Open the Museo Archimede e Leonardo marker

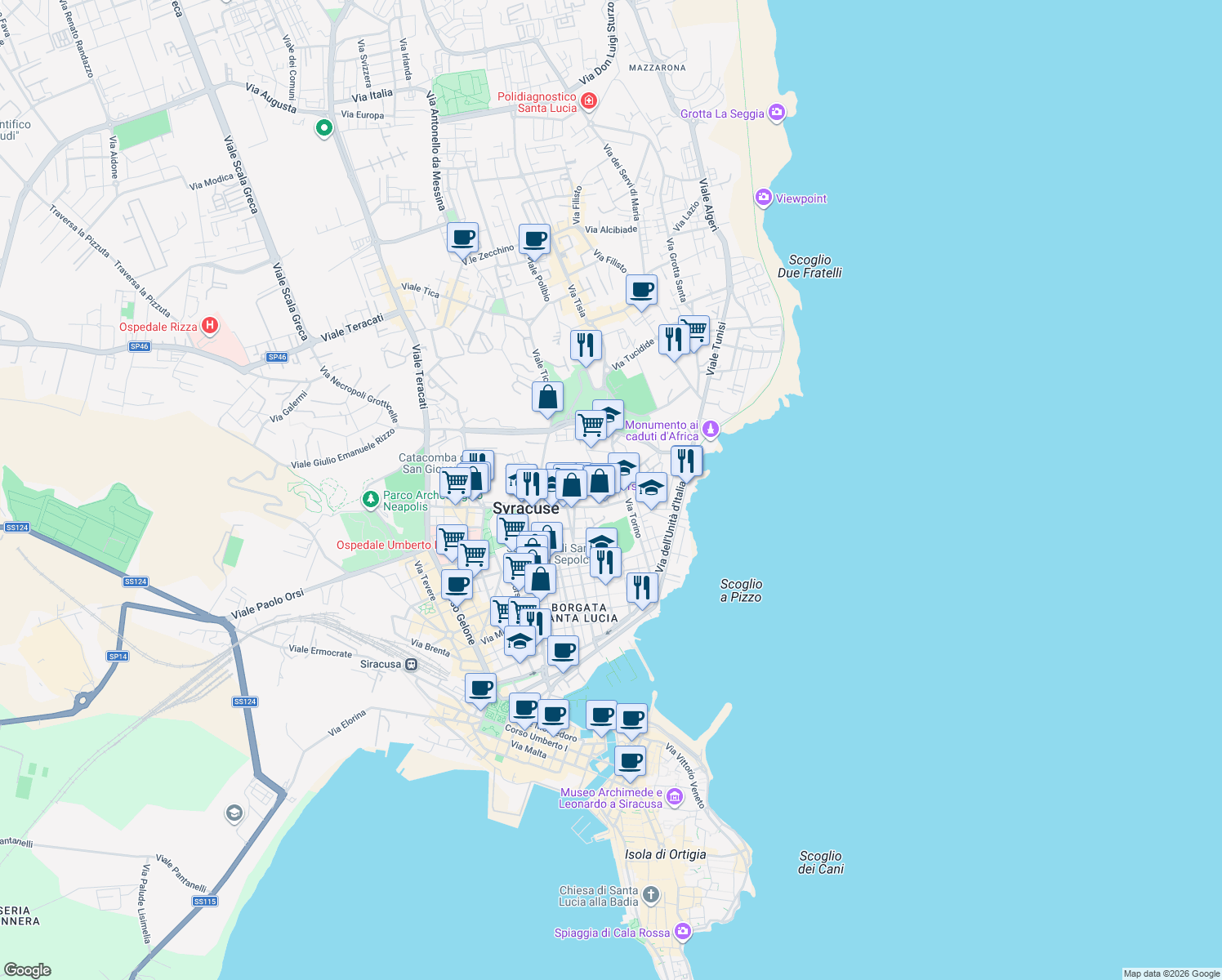coord(675,796)
